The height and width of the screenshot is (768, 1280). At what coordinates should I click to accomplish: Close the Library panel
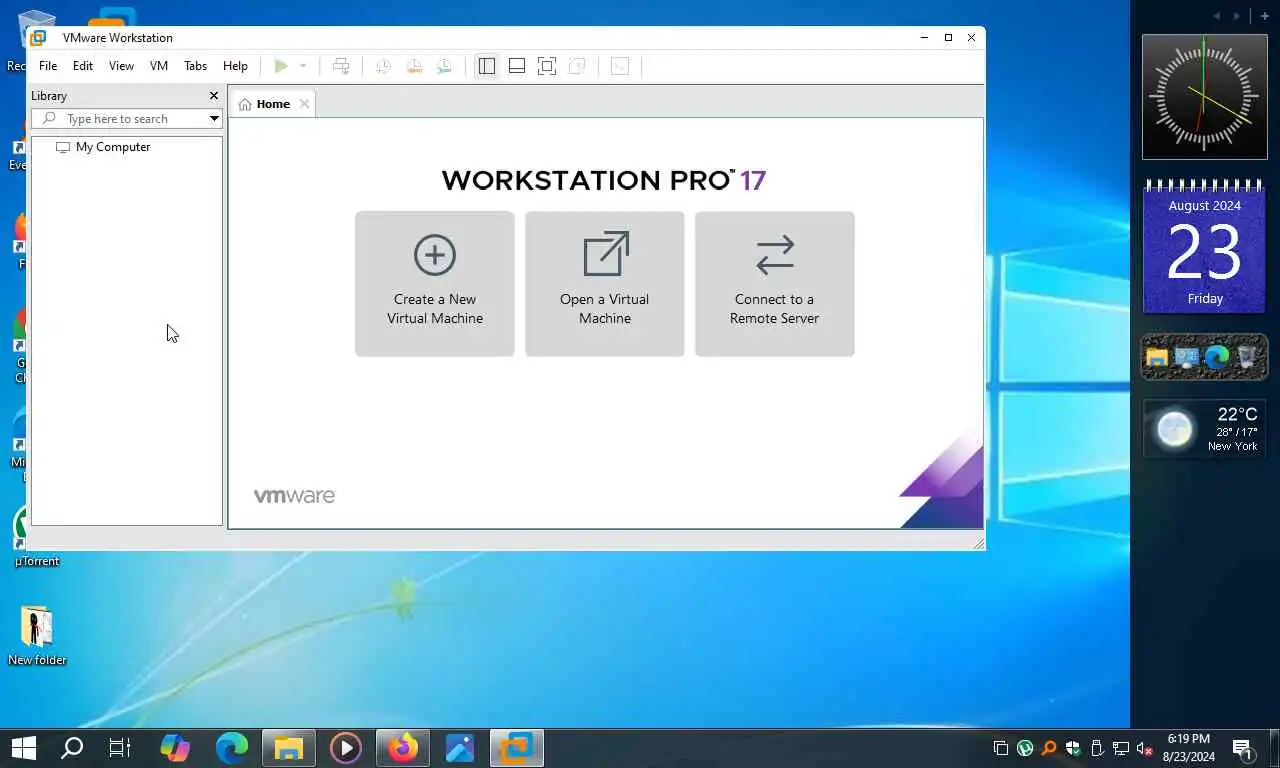coord(213,96)
